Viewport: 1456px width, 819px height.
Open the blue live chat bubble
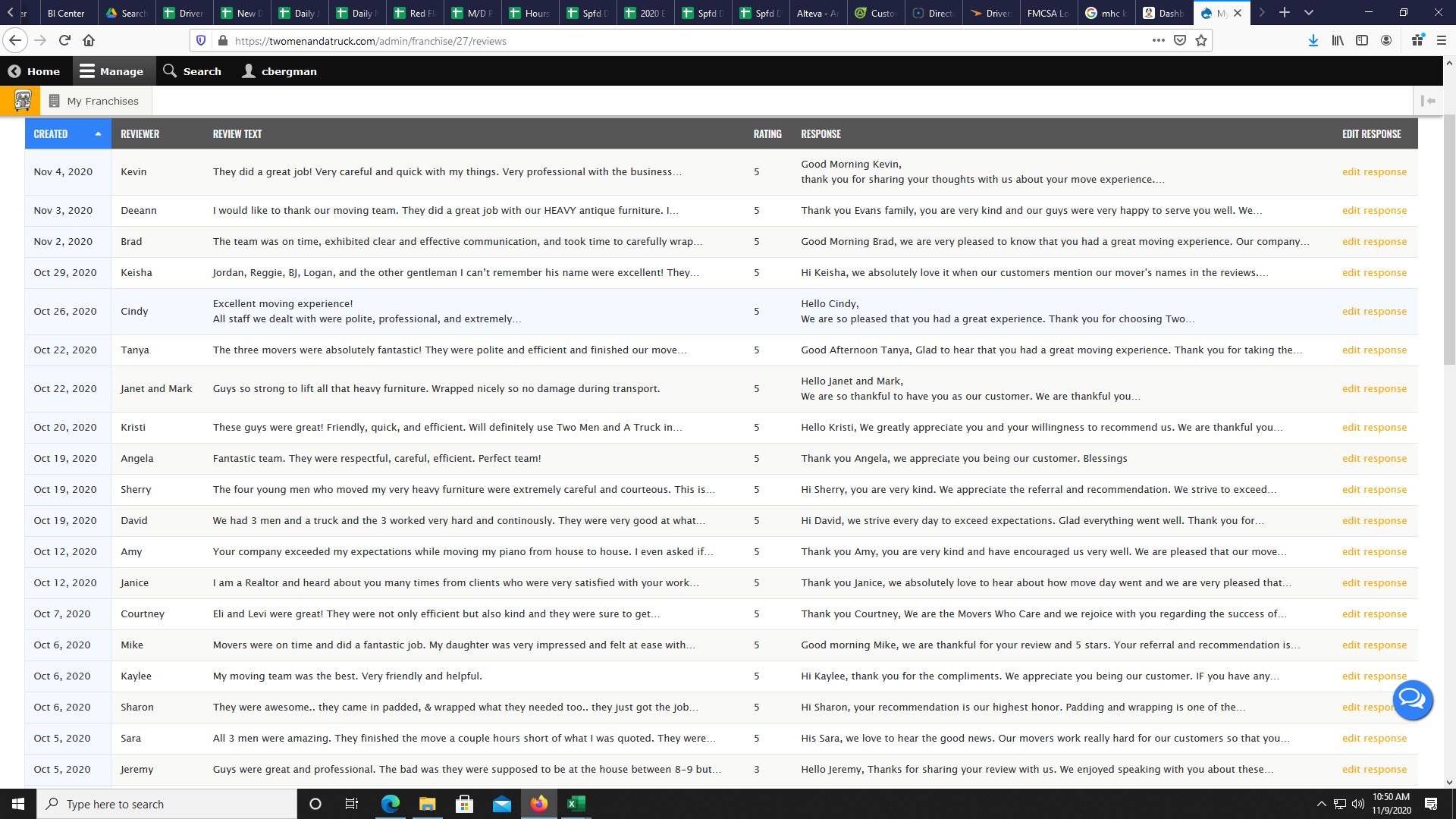coord(1412,698)
